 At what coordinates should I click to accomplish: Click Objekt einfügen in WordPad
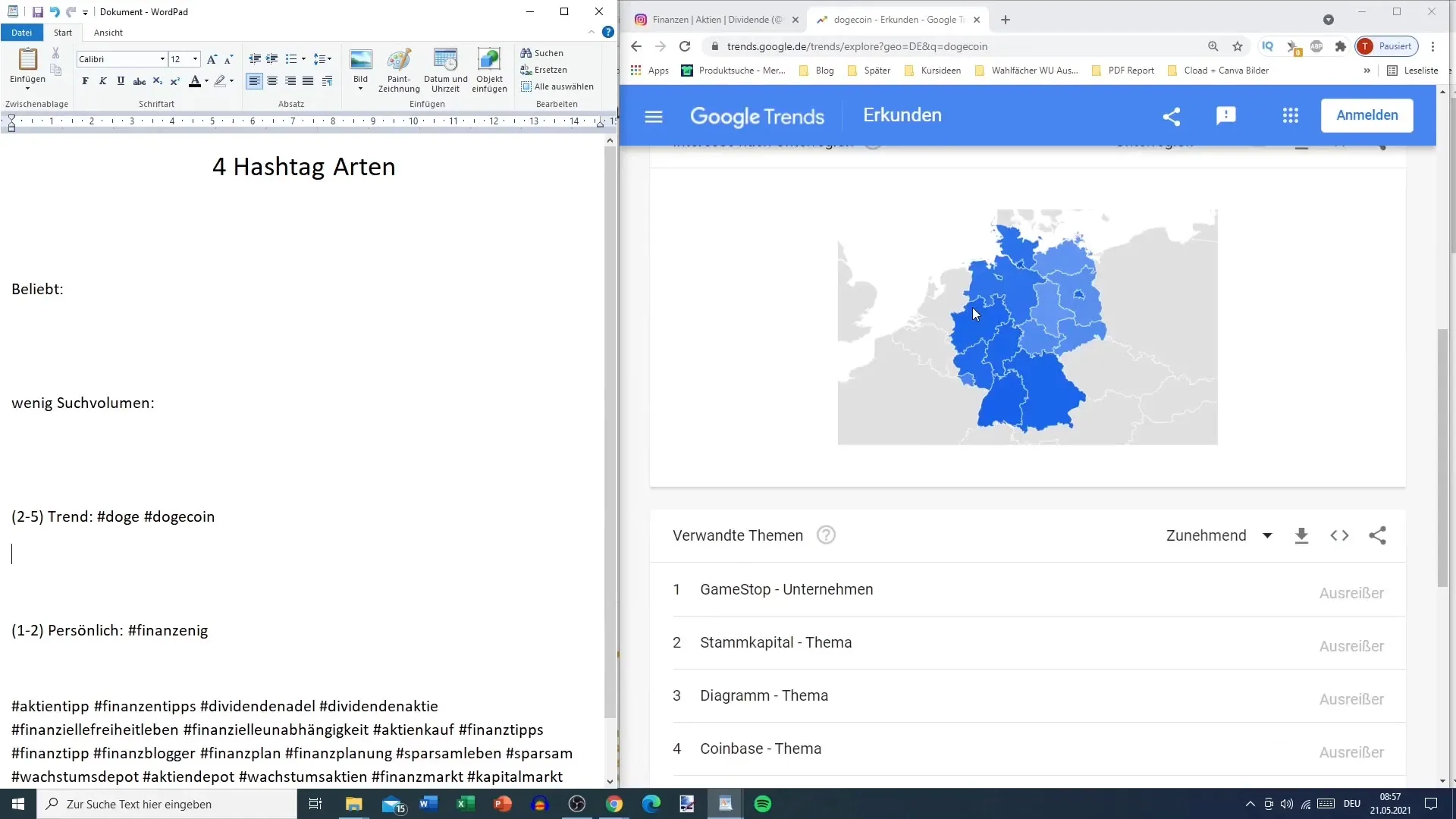pos(489,70)
